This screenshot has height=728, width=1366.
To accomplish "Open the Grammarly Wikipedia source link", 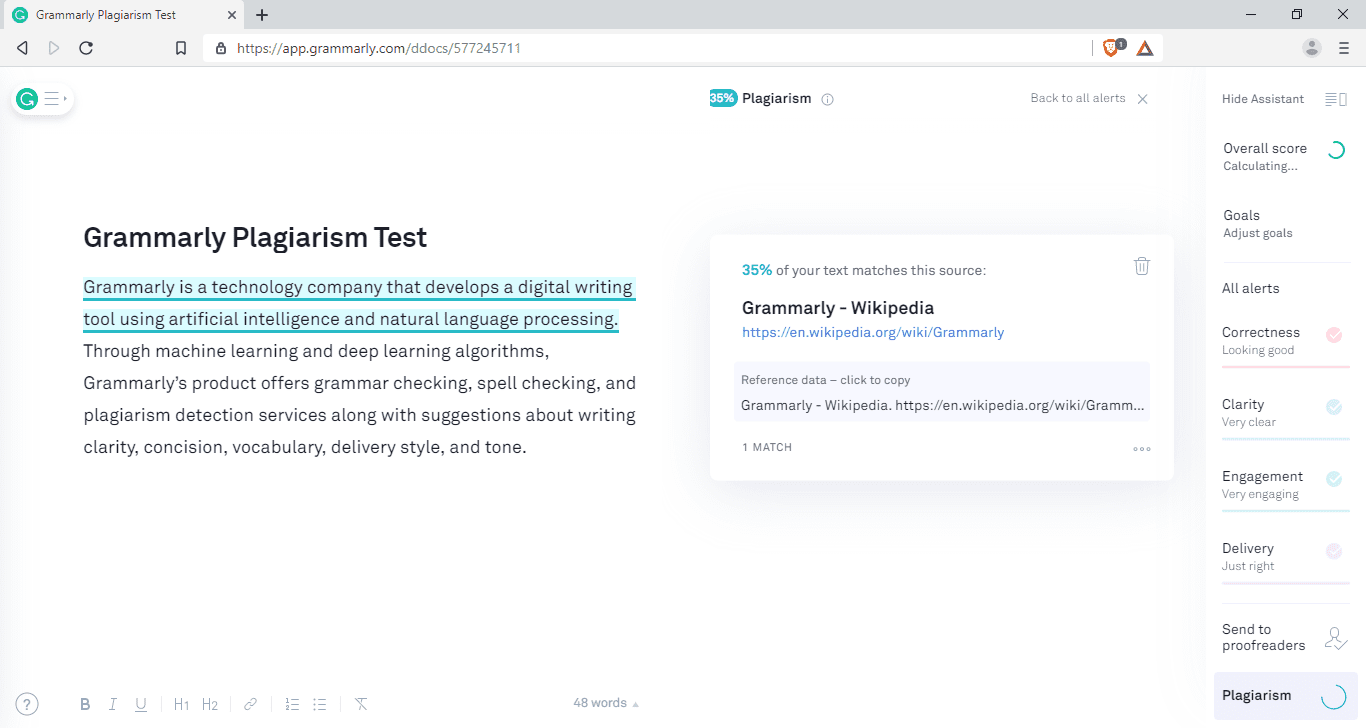I will pos(873,332).
